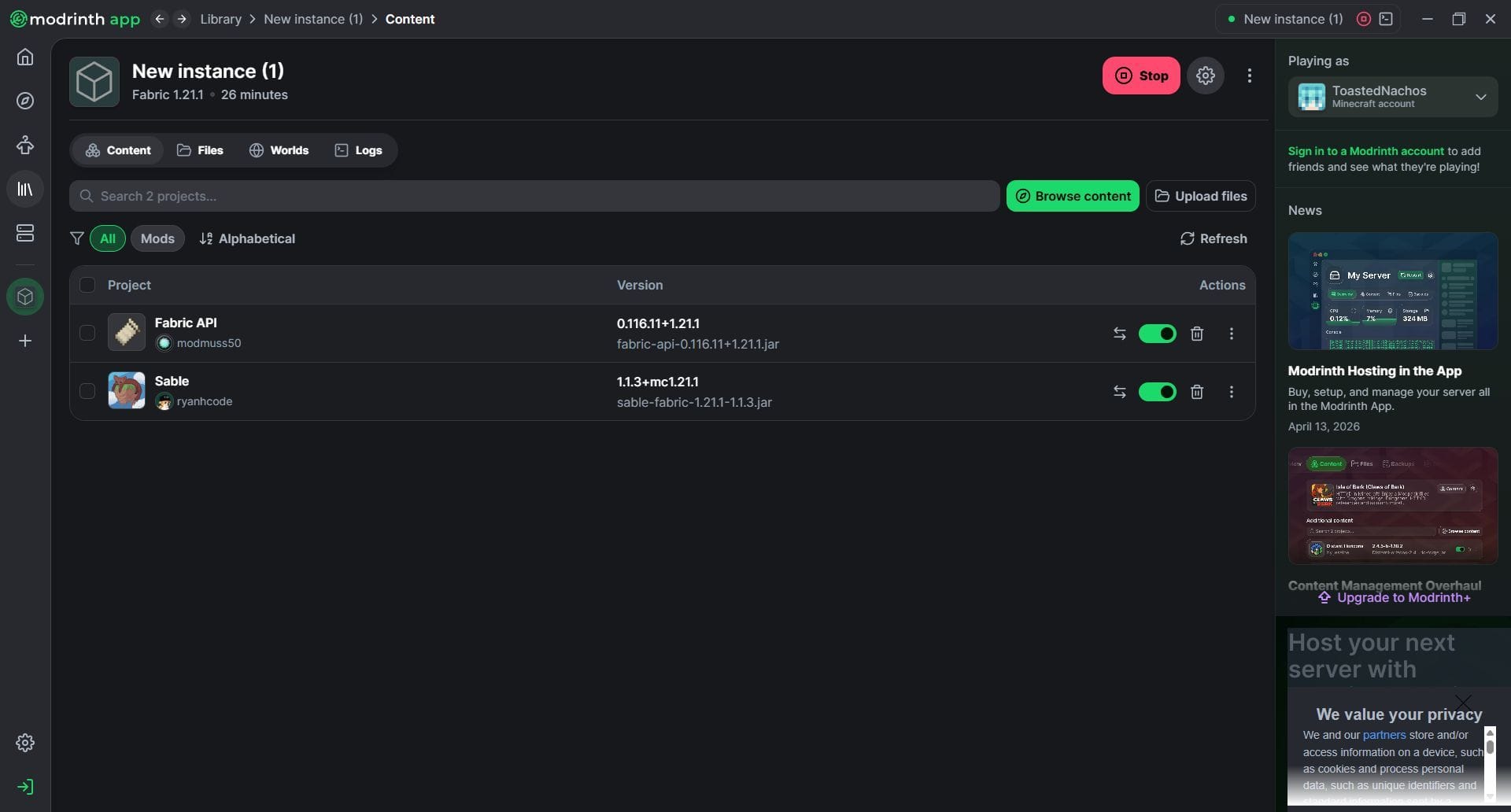Open Content Management Overhaul news thumbnail
Screen dimensions: 1511x812
(x=1393, y=506)
